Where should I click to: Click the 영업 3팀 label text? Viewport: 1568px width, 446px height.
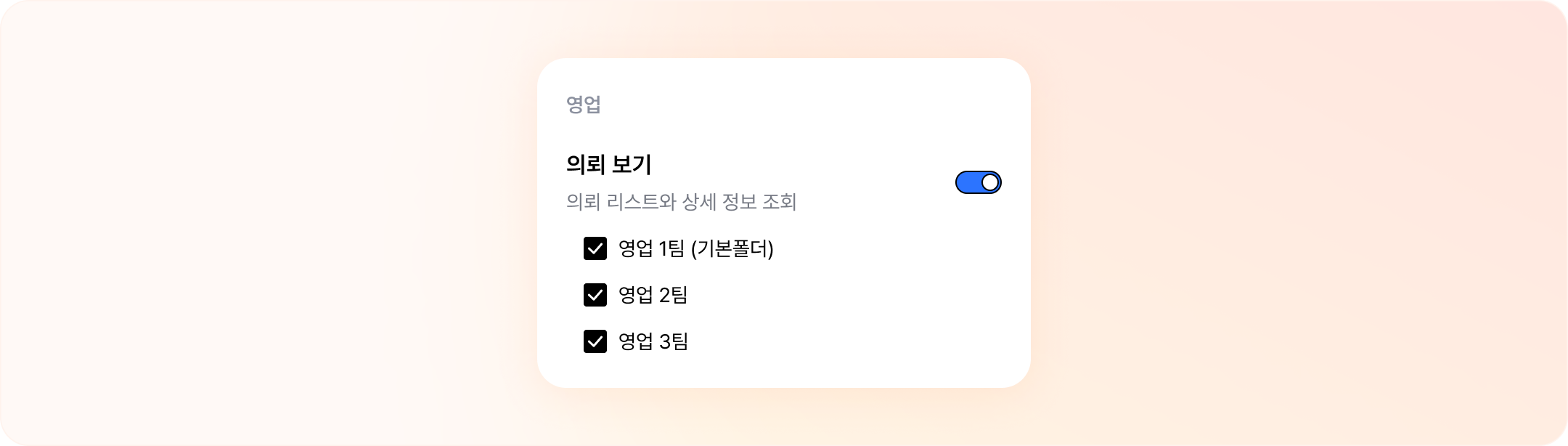[653, 341]
